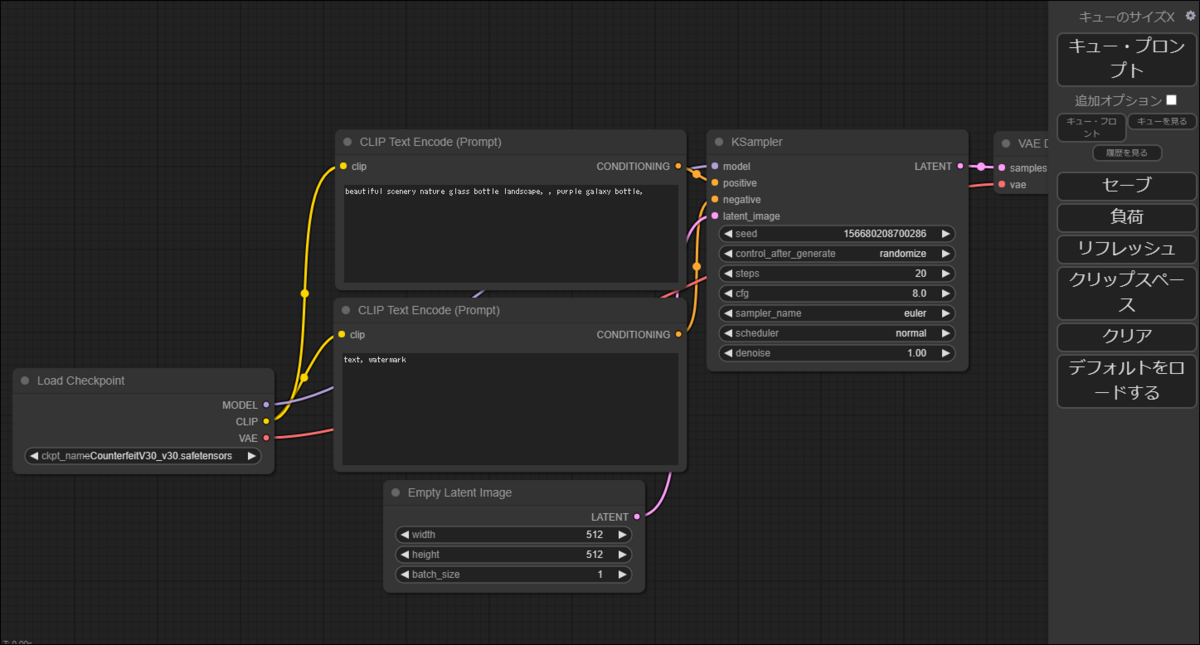Click the denoise value 1.00
This screenshot has height=645, width=1200.
[916, 353]
